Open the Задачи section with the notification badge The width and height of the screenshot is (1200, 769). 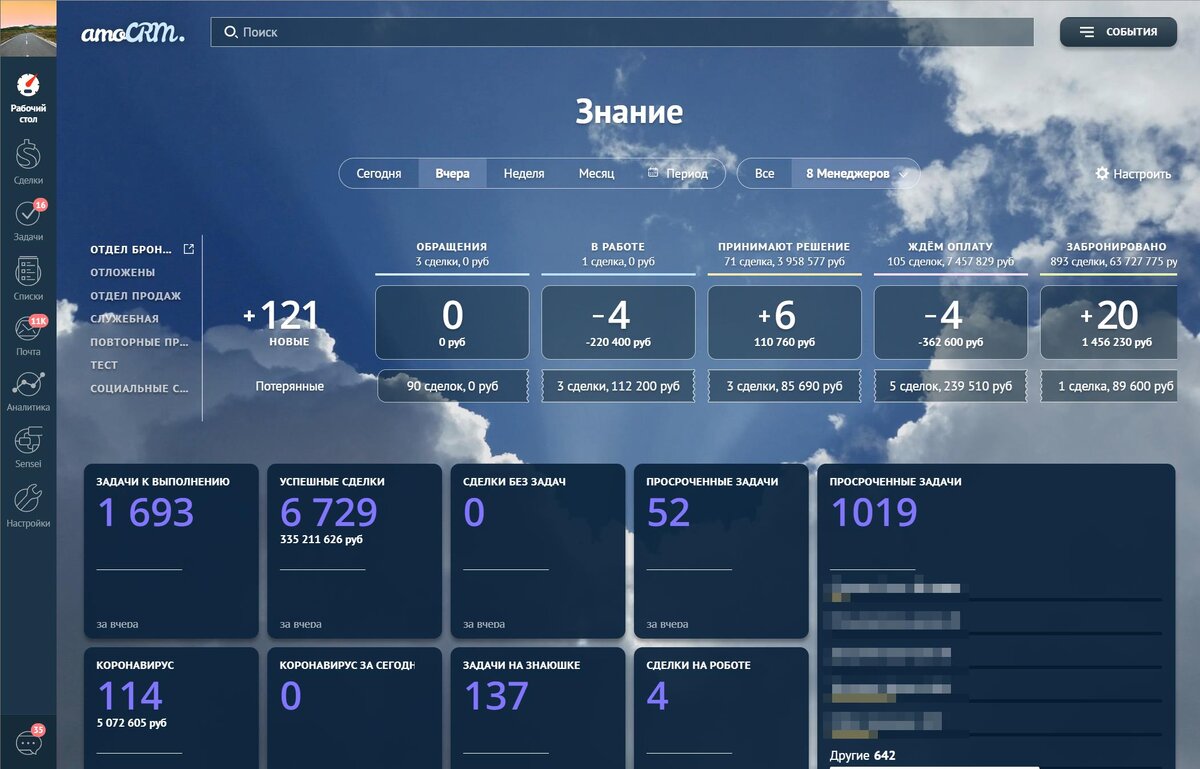(28, 218)
